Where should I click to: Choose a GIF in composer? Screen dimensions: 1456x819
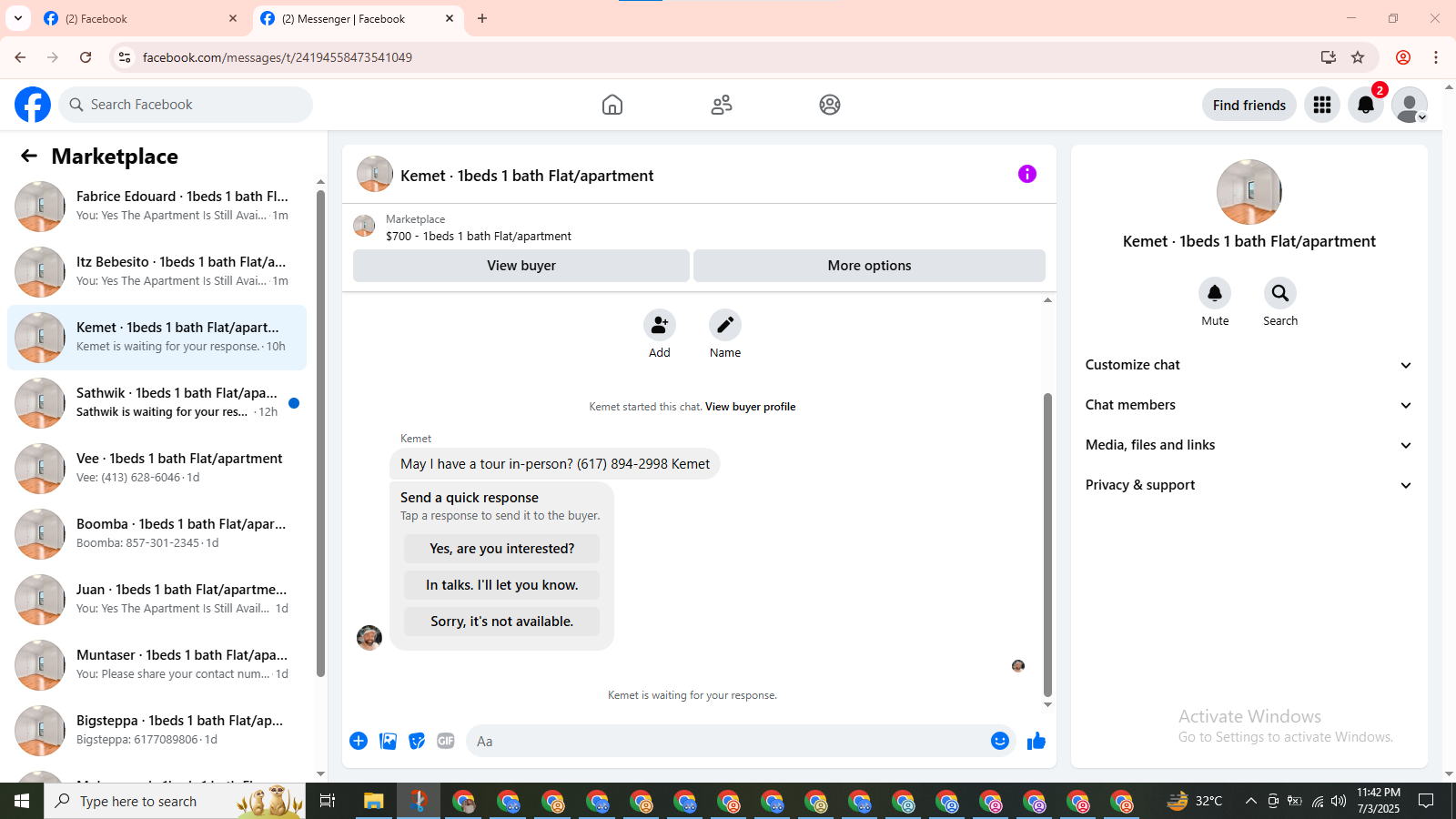pyautogui.click(x=446, y=741)
